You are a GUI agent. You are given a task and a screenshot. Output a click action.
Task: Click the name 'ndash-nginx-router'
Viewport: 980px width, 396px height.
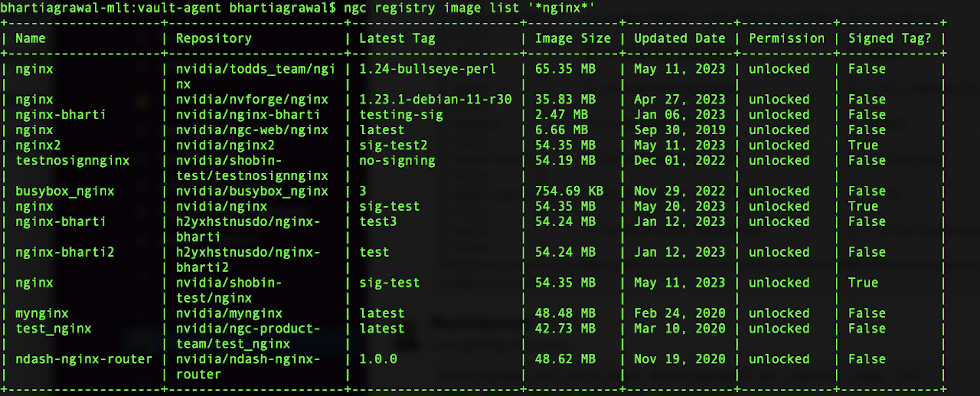coord(84,359)
